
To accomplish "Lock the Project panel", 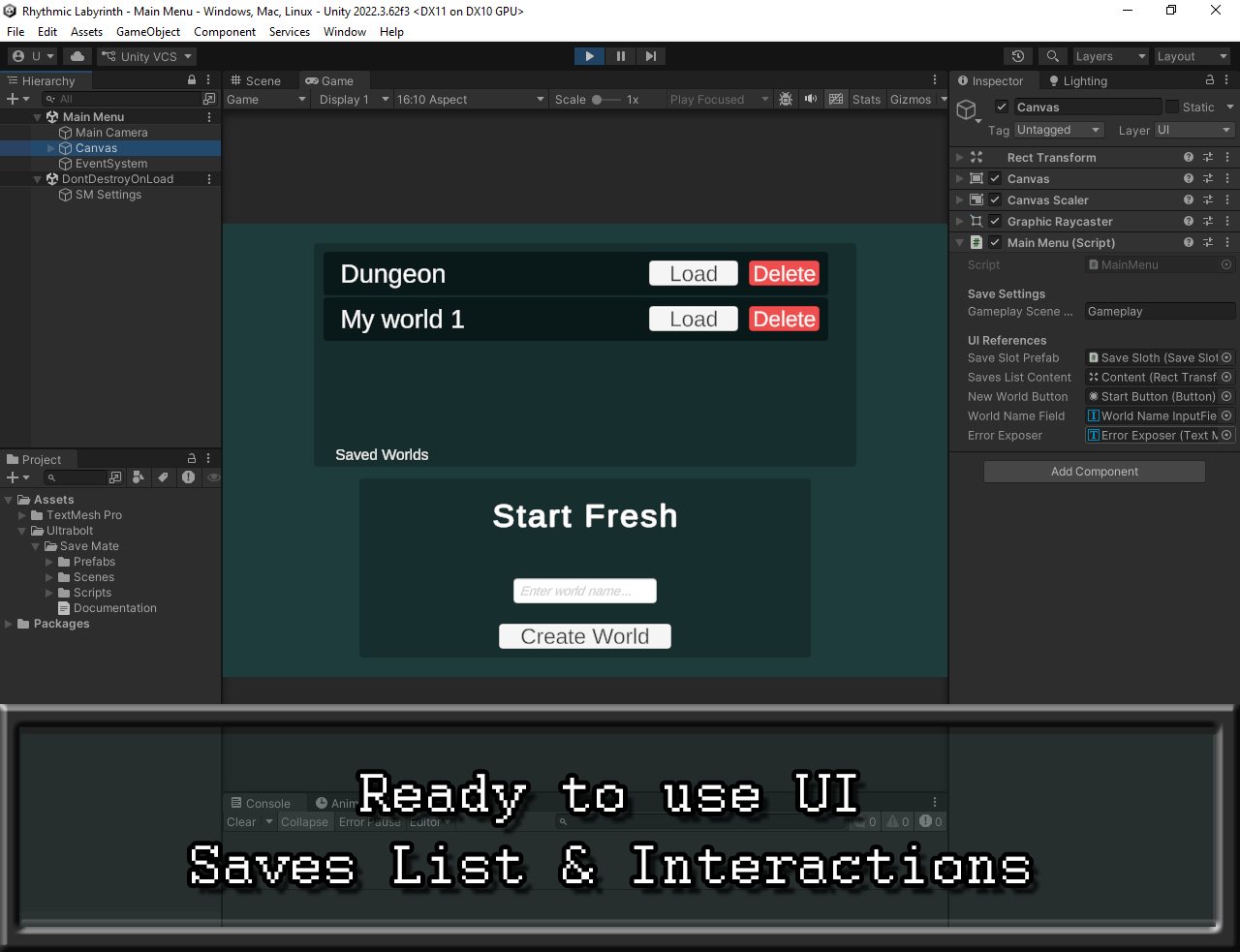I will pyautogui.click(x=192, y=459).
